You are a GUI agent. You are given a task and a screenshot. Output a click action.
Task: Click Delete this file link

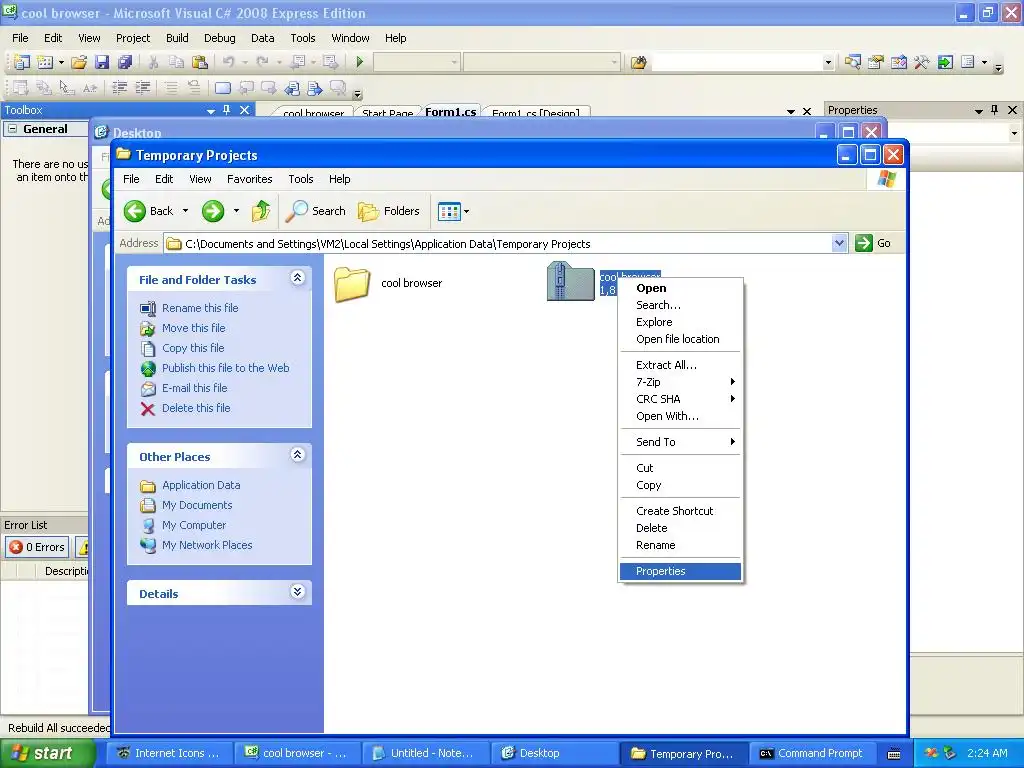click(196, 408)
